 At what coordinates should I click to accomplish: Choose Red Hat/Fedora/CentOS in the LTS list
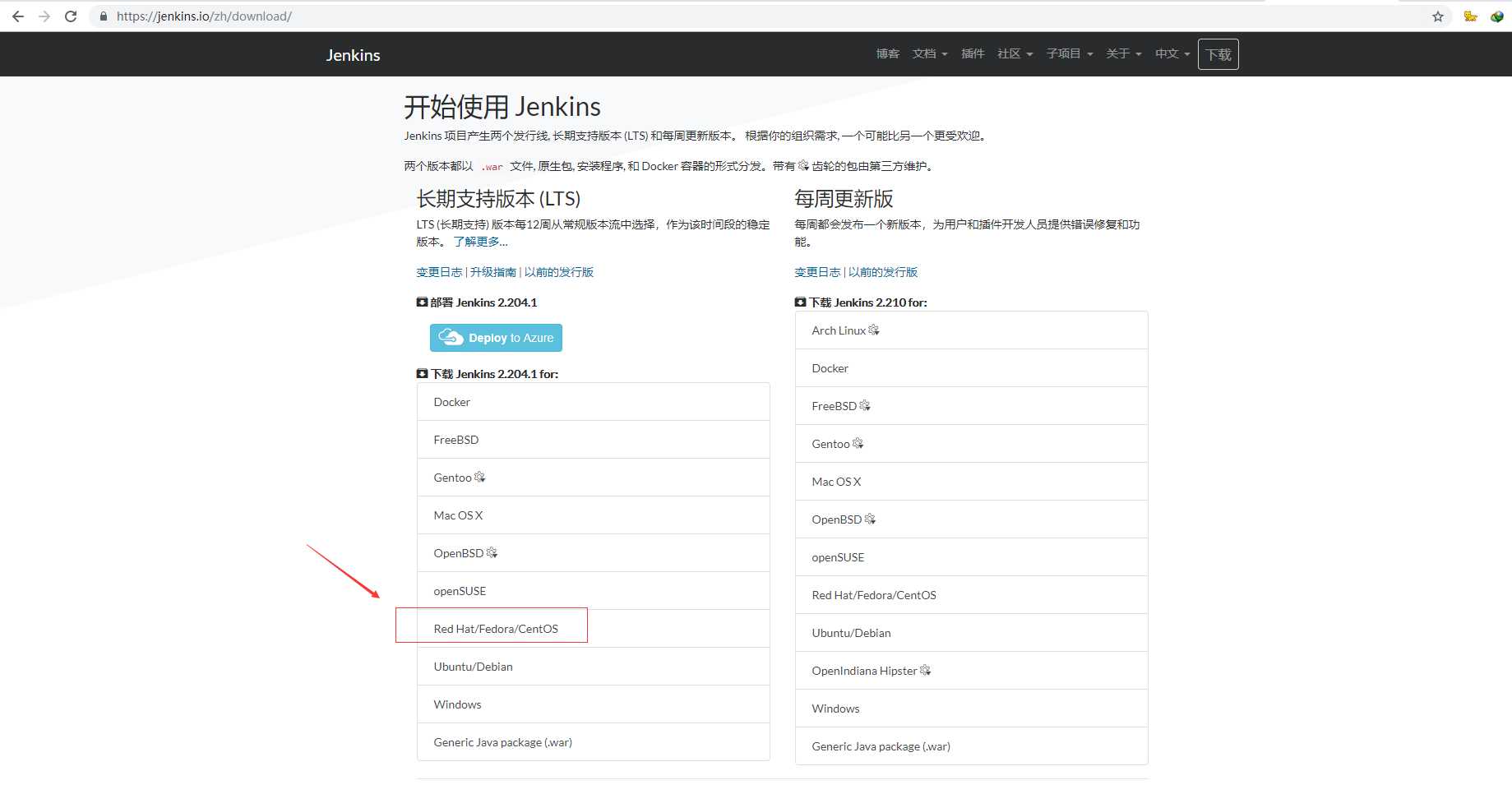point(594,629)
